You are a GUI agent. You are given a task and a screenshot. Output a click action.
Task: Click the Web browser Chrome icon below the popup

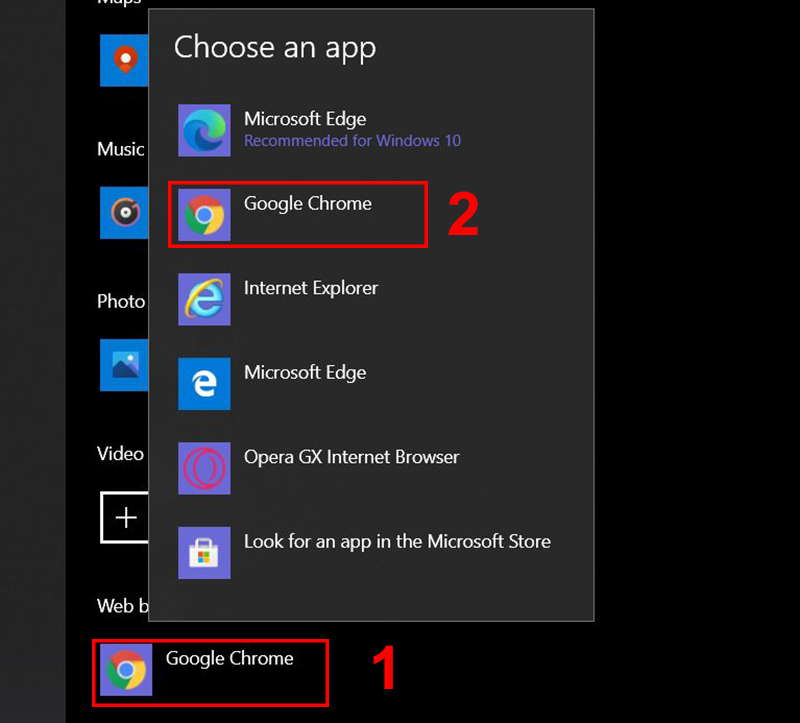pos(126,669)
